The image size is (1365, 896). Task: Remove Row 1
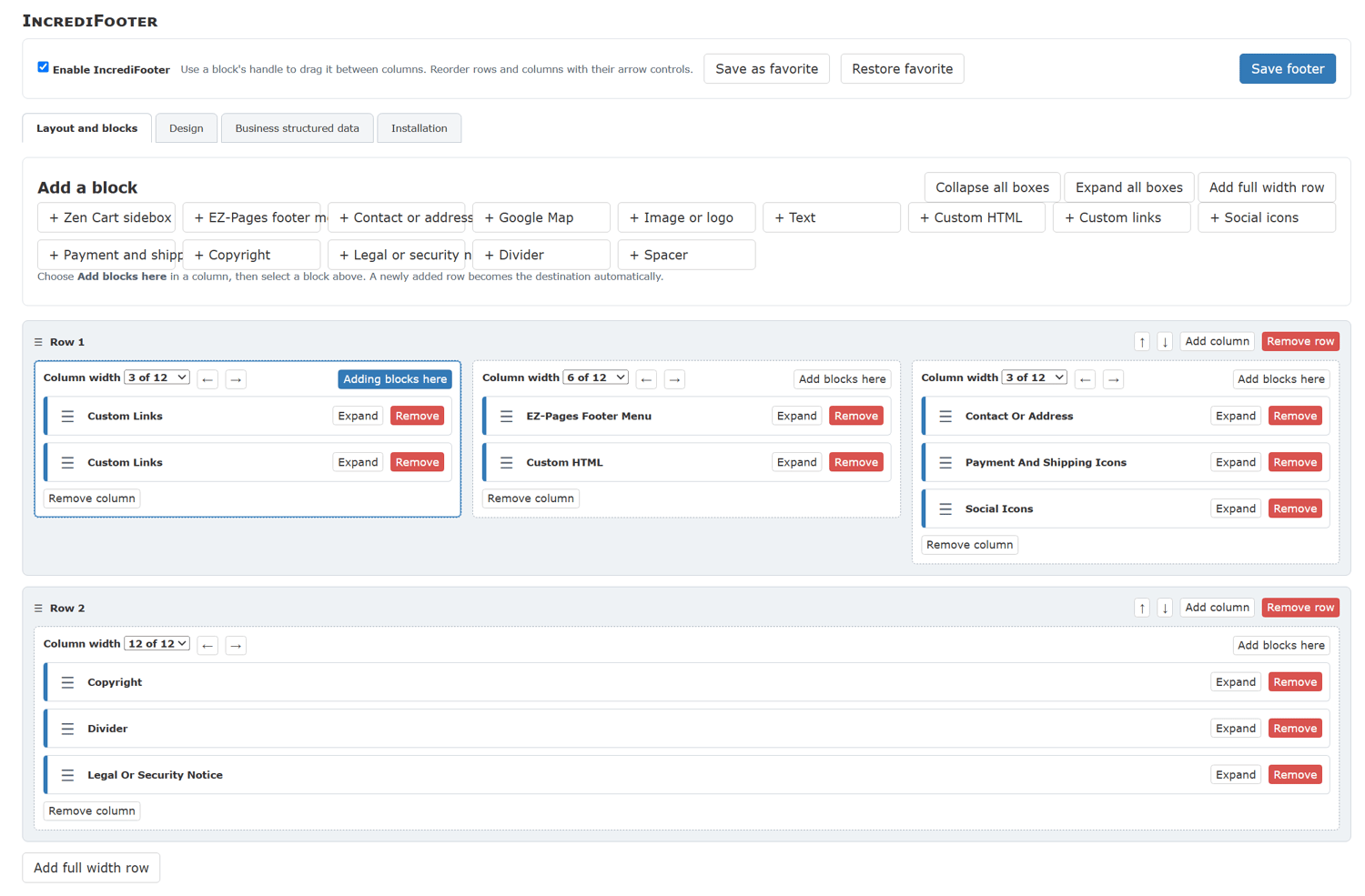1300,342
